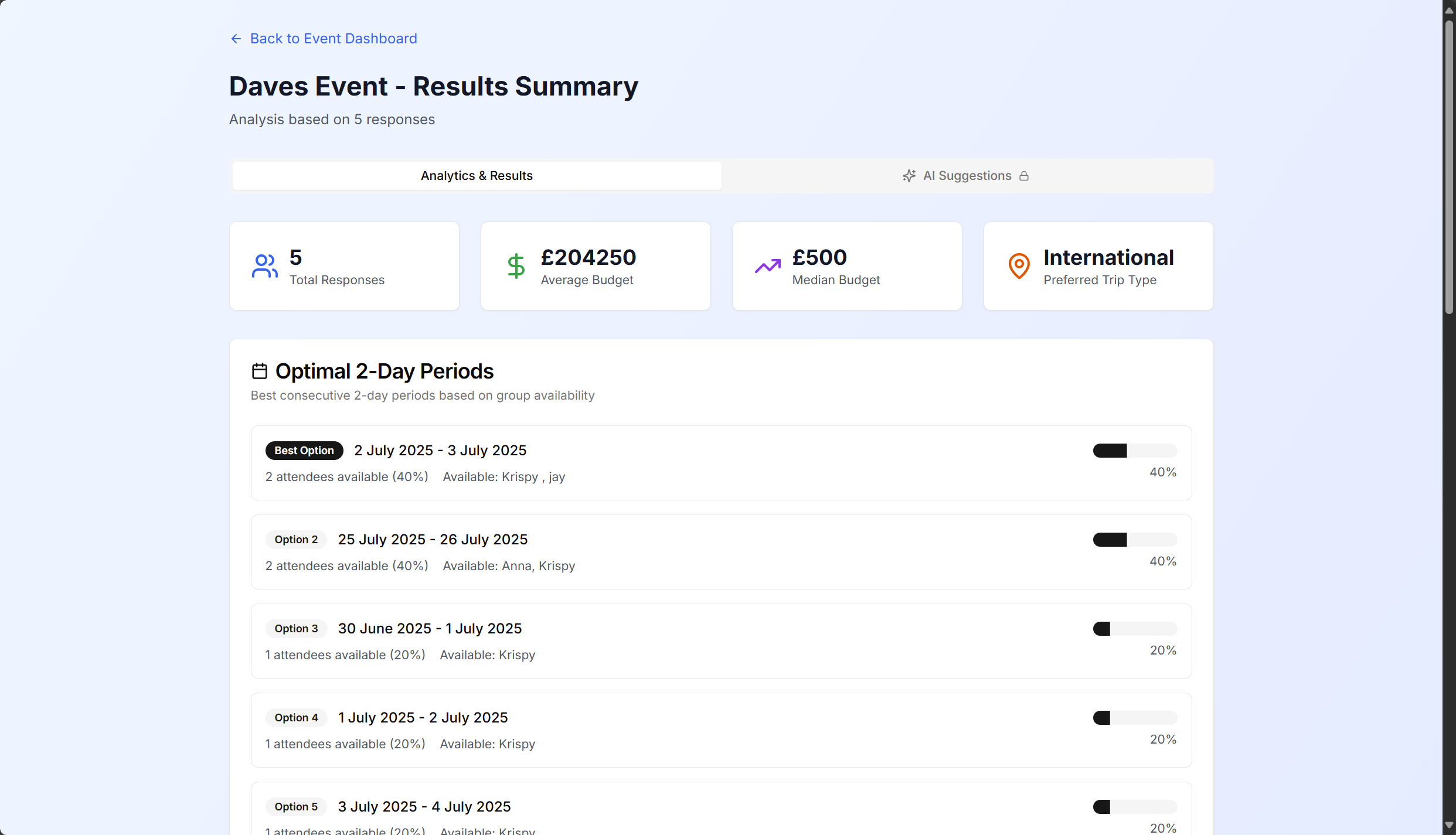Image resolution: width=1456 pixels, height=835 pixels.
Task: Click the calendar icon beside Optimal 2-Day Periods
Action: pyautogui.click(x=259, y=371)
